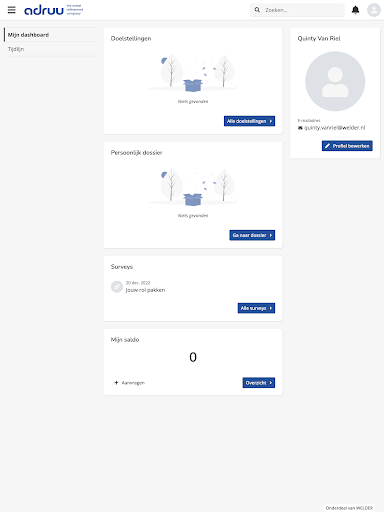Open notifications bell icon
Image resolution: width=384 pixels, height=512 pixels.
356,10
